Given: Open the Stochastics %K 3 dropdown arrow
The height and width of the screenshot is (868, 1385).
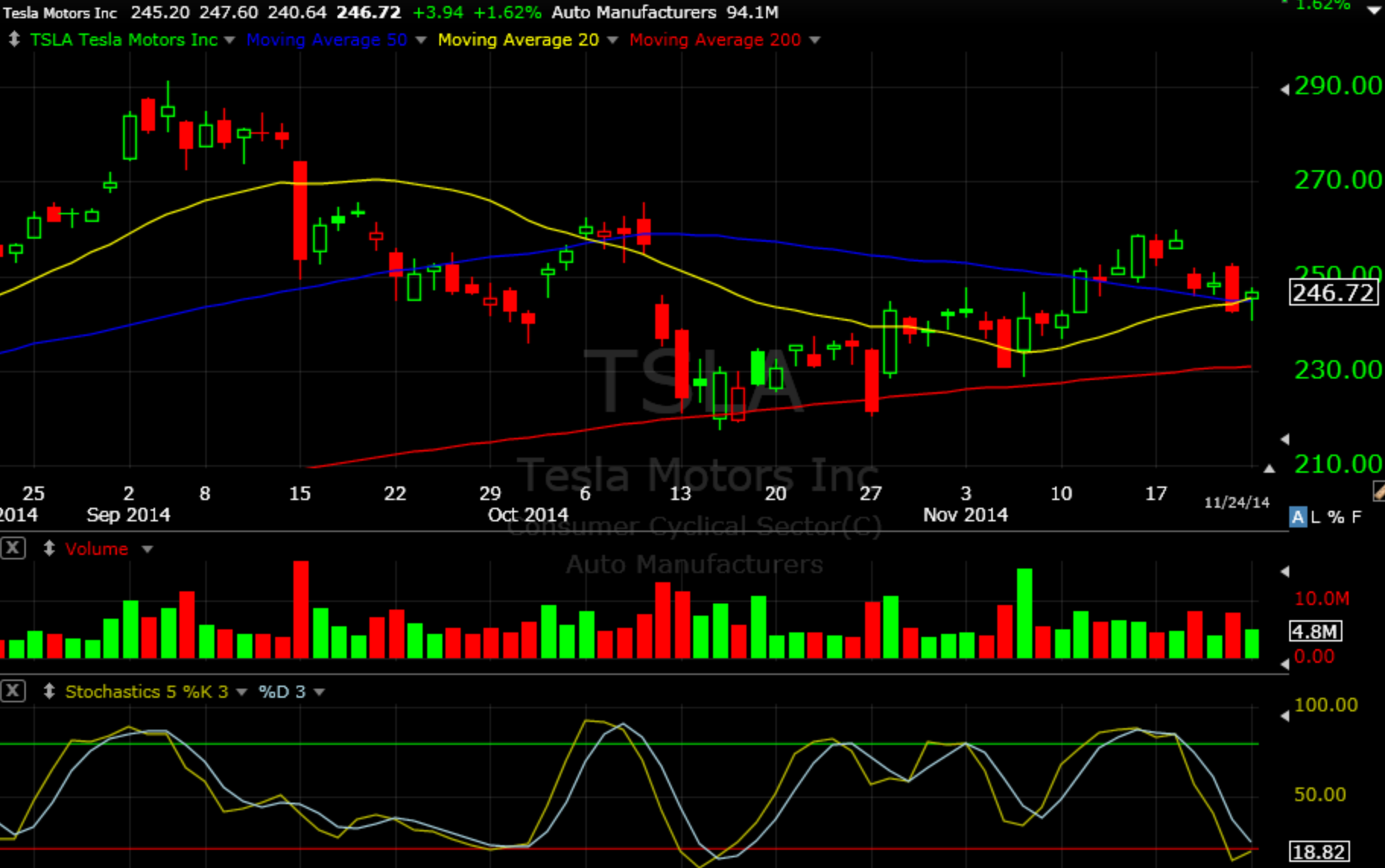Looking at the screenshot, I should tap(242, 692).
